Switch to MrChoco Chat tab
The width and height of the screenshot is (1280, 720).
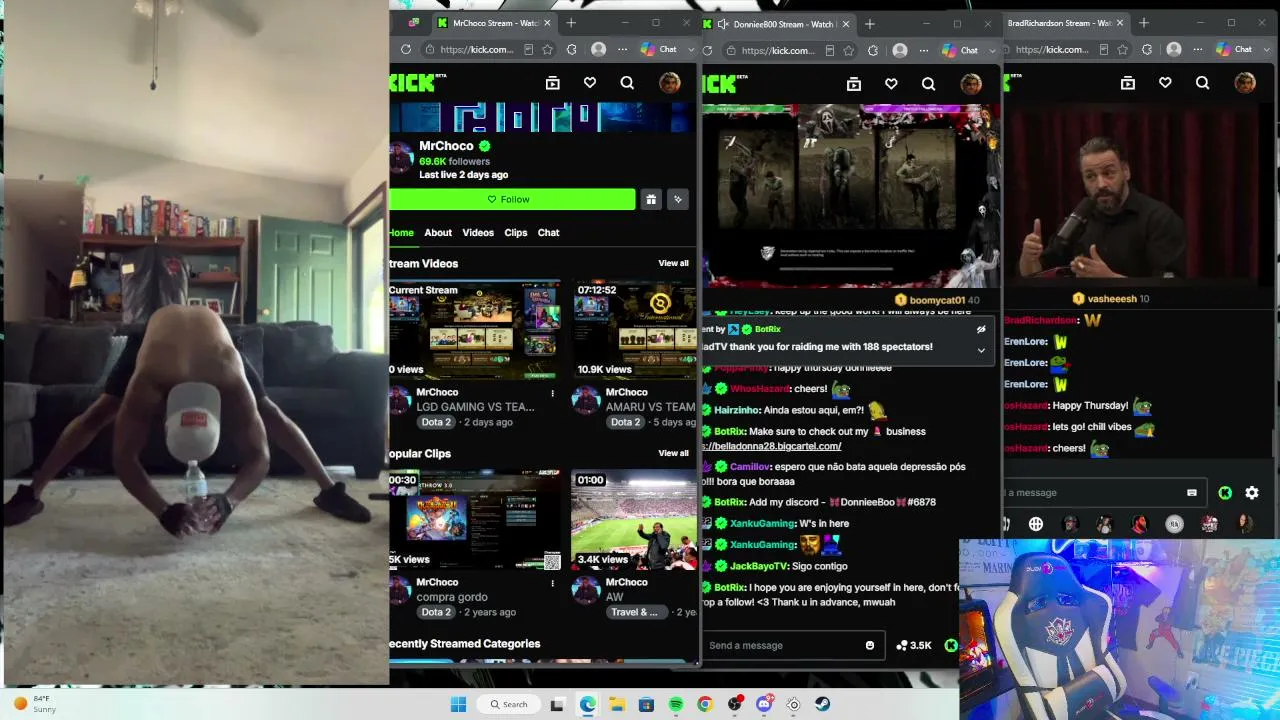[x=549, y=233]
